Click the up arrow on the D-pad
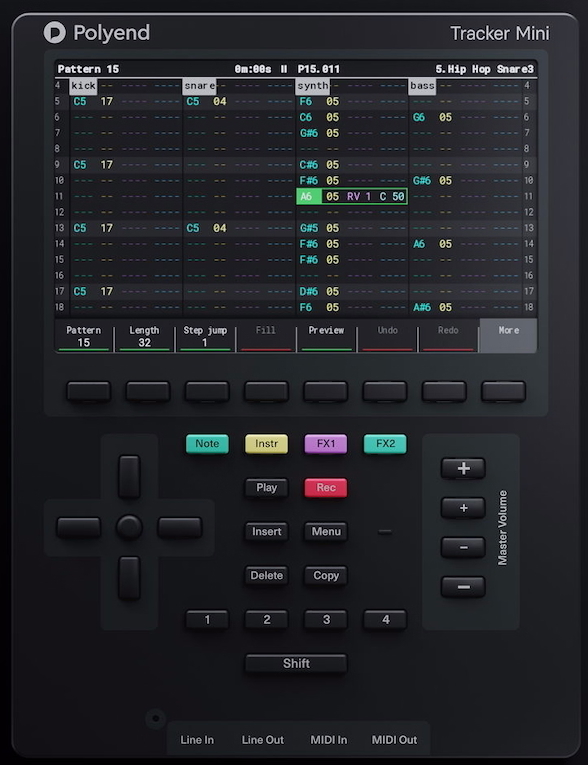588x765 pixels. tap(129, 477)
